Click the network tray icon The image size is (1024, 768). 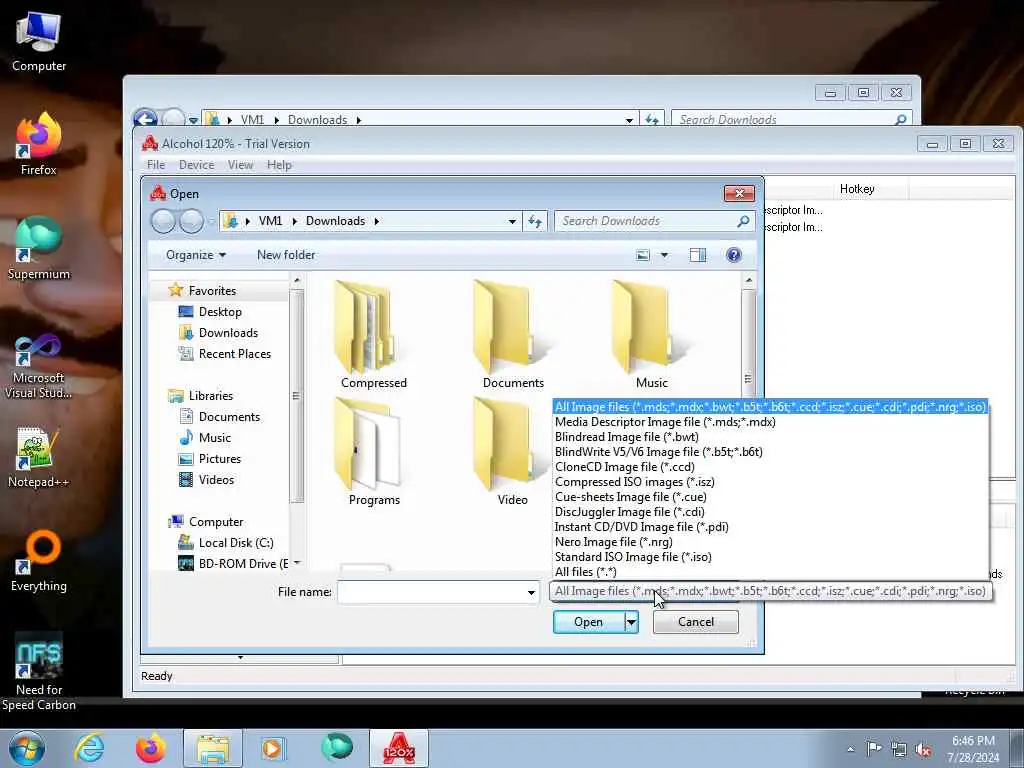[x=899, y=750]
